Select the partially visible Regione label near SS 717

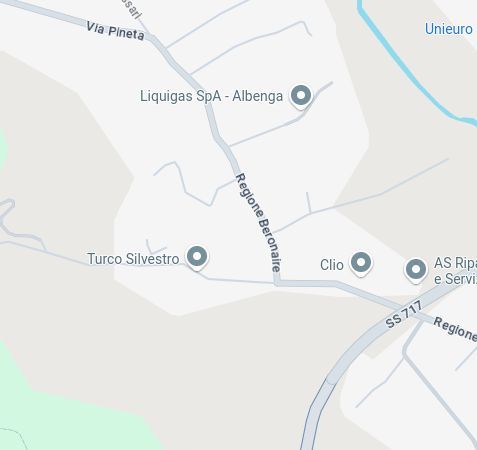point(455,329)
